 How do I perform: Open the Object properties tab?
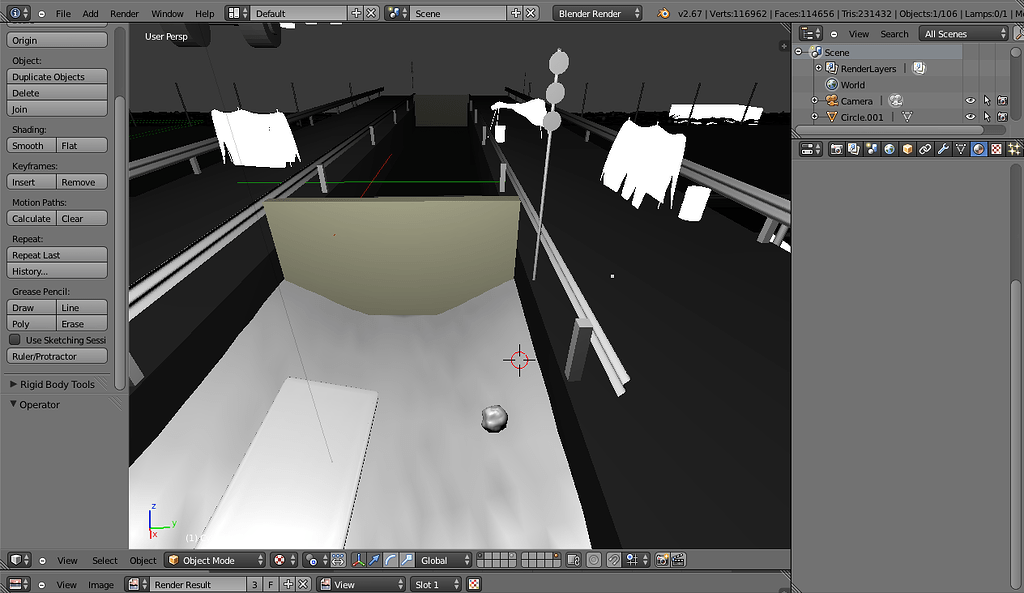[907, 150]
